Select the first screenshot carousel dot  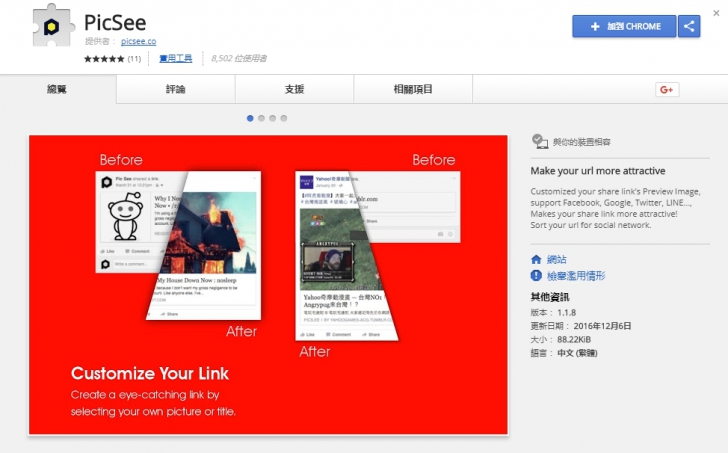(250, 118)
